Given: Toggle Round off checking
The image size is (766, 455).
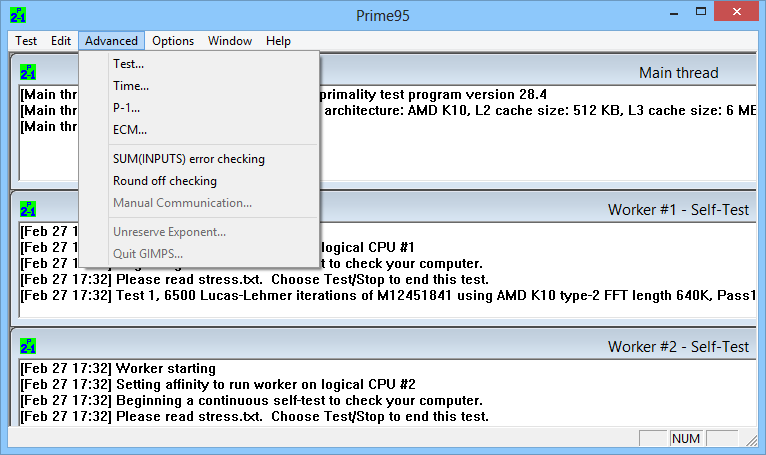Looking at the screenshot, I should 199,181.
